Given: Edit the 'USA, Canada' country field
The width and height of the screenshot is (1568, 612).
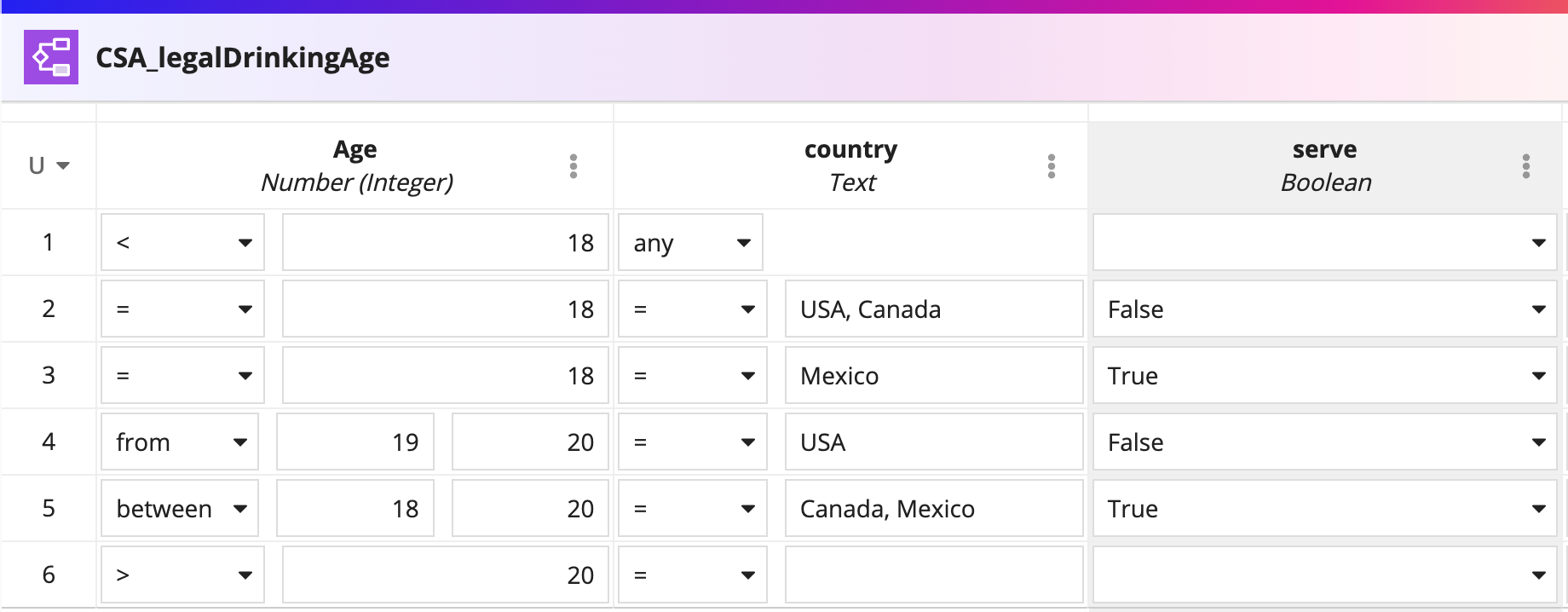Looking at the screenshot, I should tap(934, 309).
